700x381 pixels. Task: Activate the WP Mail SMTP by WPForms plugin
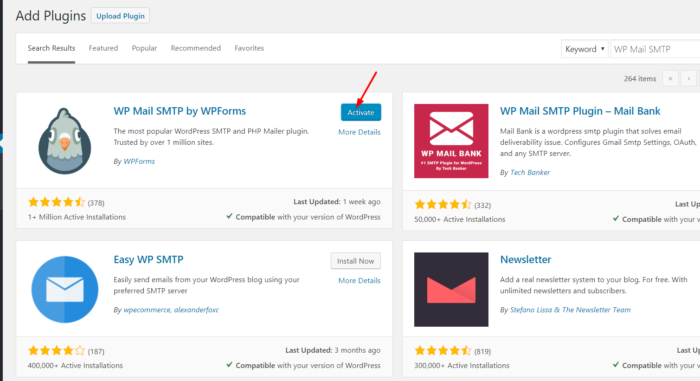click(361, 112)
